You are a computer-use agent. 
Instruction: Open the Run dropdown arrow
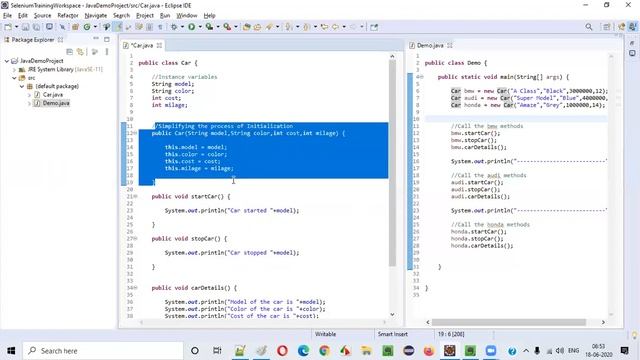pos(200,27)
